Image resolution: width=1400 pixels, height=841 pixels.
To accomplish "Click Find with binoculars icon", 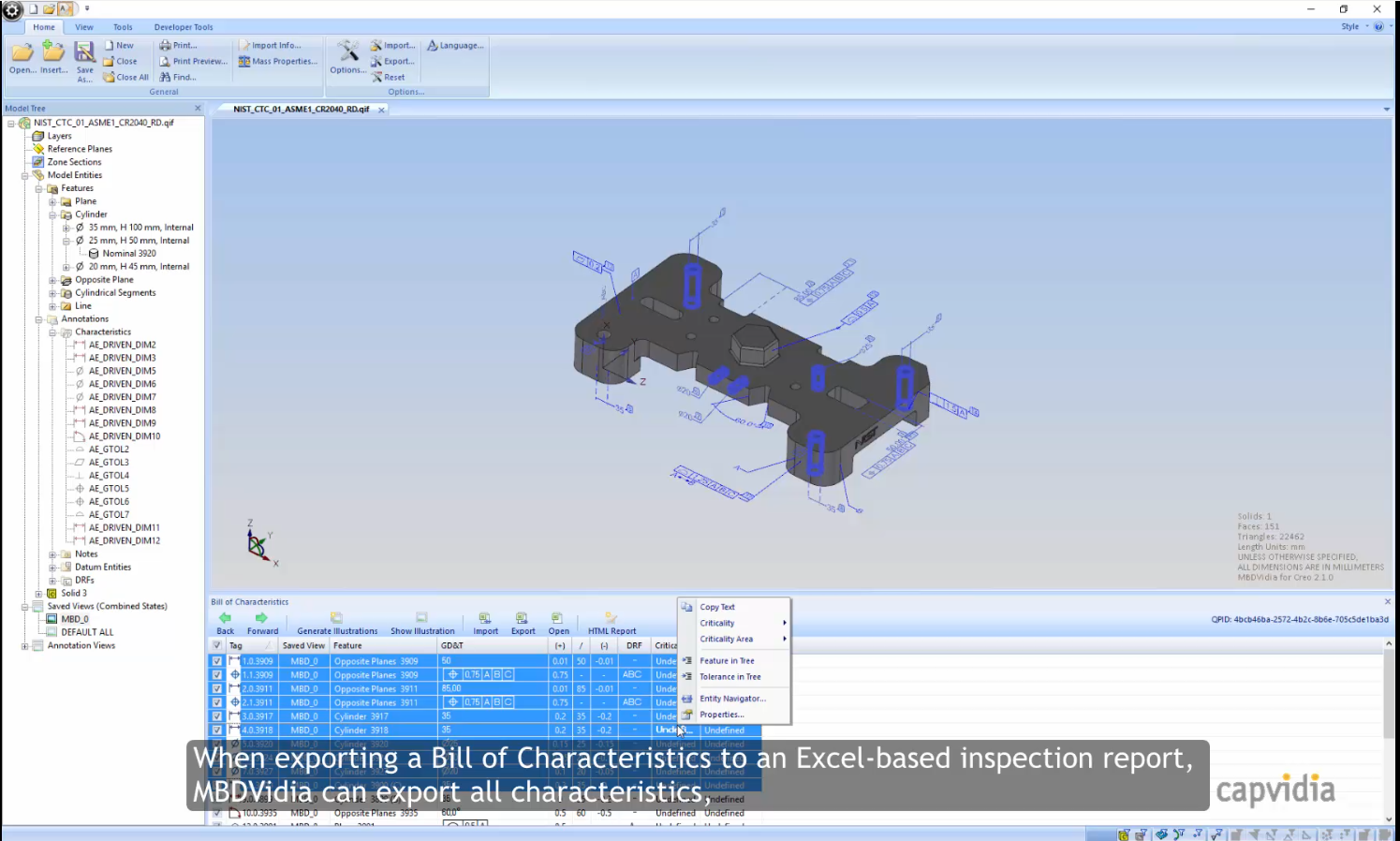I will click(x=178, y=78).
